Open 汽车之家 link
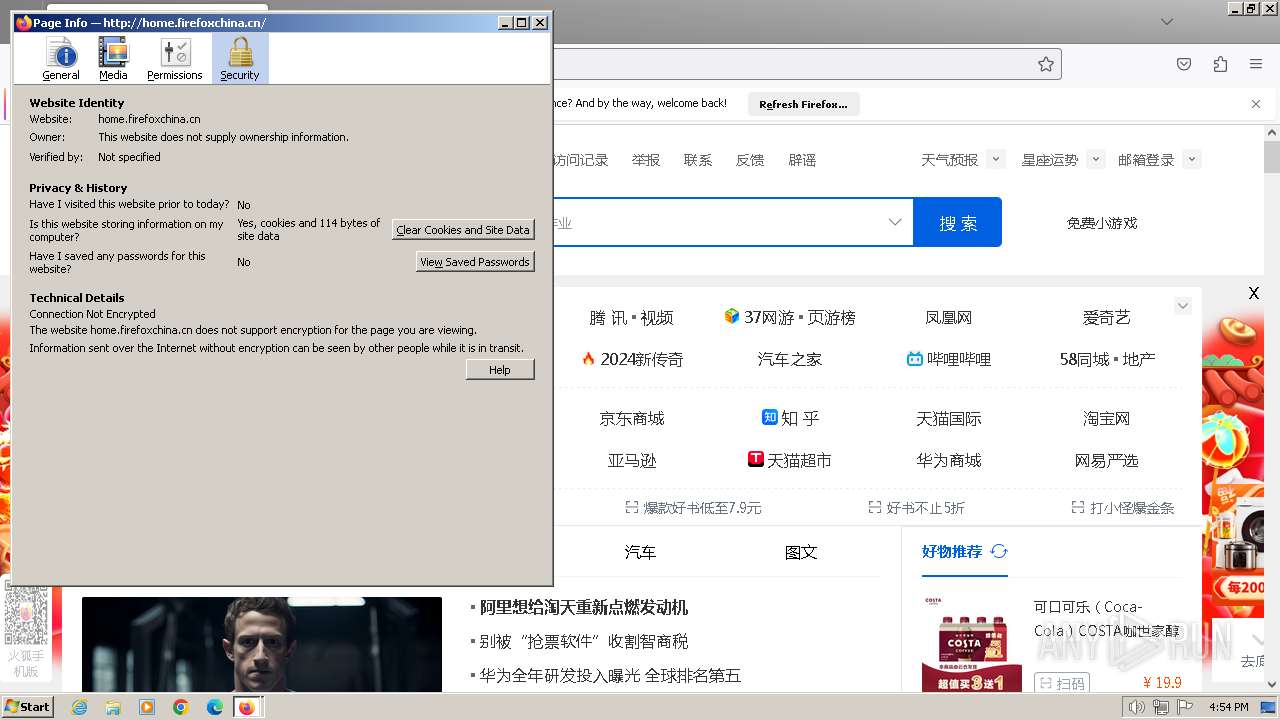This screenshot has width=1280, height=720. (x=790, y=360)
